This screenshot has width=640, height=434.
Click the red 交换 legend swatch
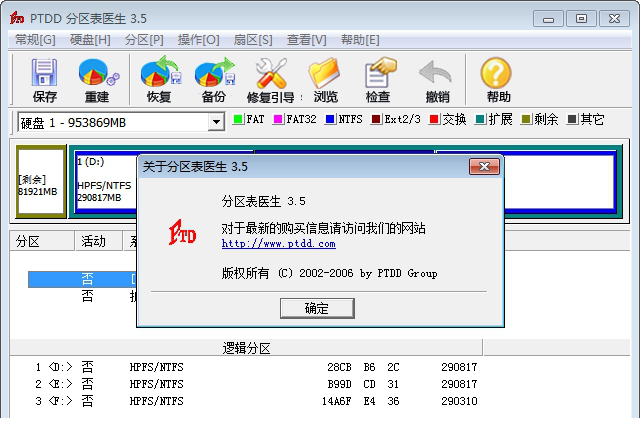tap(434, 119)
